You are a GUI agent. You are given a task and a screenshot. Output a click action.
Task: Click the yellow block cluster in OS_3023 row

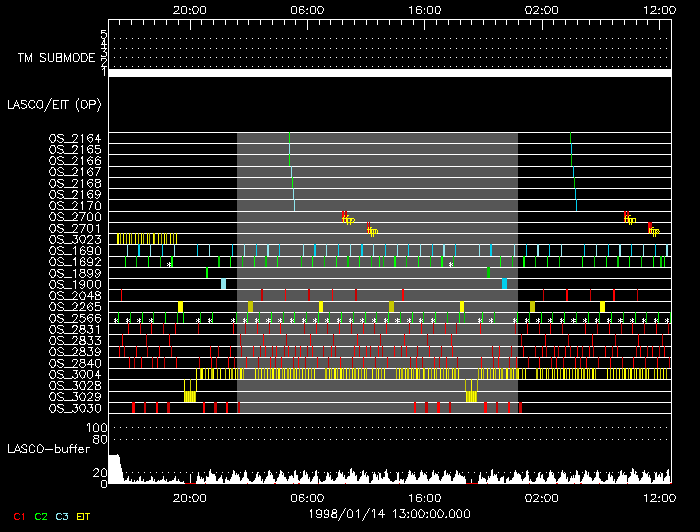click(147, 239)
